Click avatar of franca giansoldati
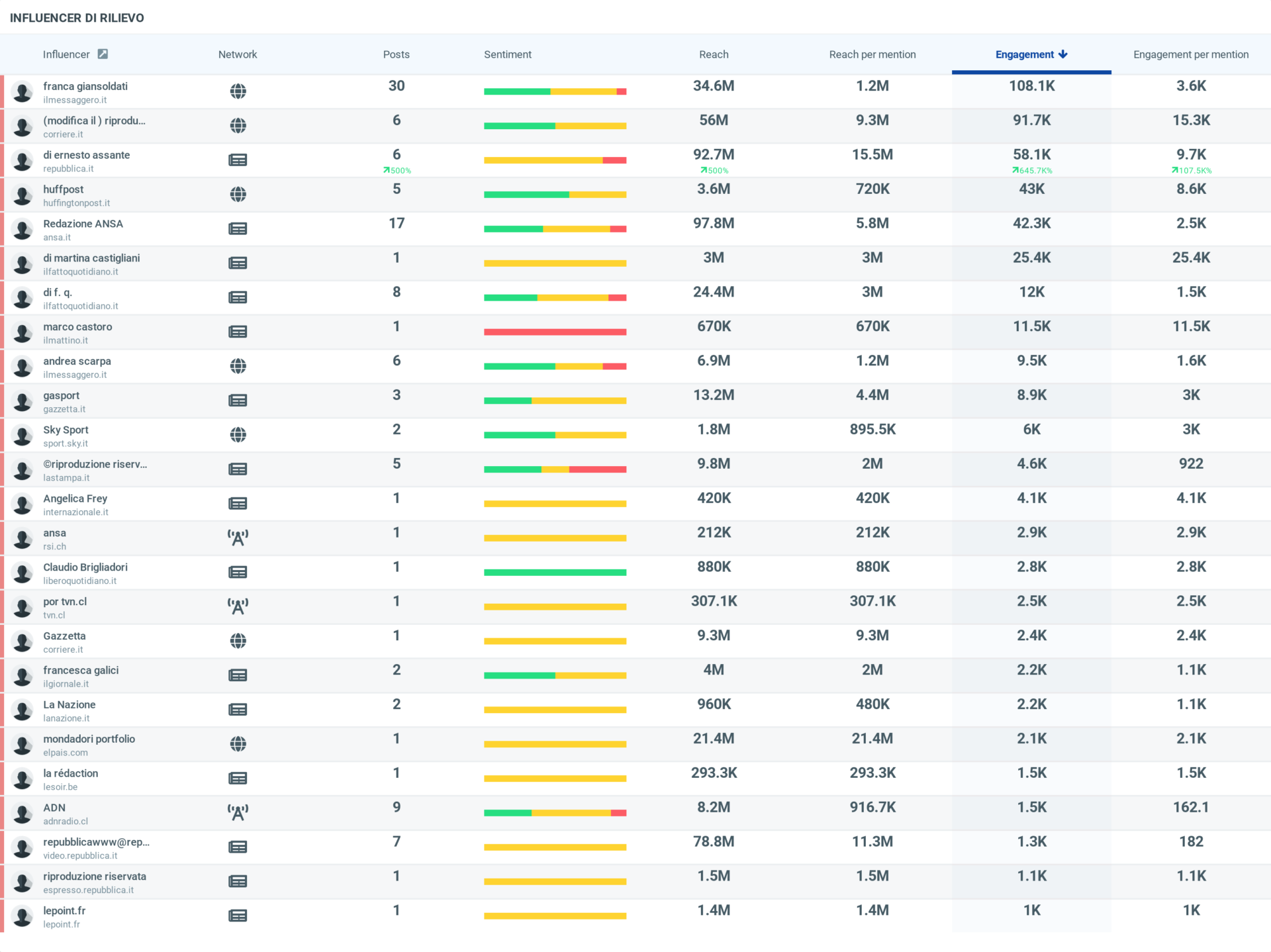The width and height of the screenshot is (1271, 952). [23, 92]
